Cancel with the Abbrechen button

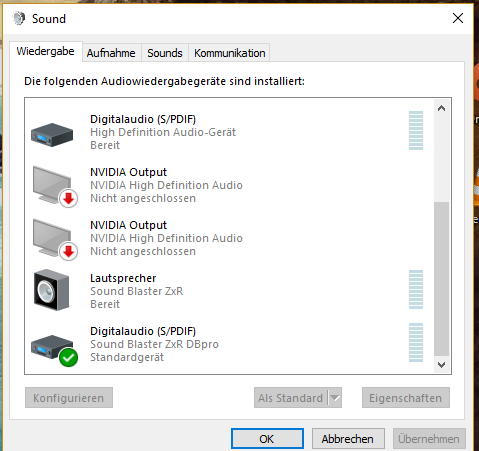point(348,439)
